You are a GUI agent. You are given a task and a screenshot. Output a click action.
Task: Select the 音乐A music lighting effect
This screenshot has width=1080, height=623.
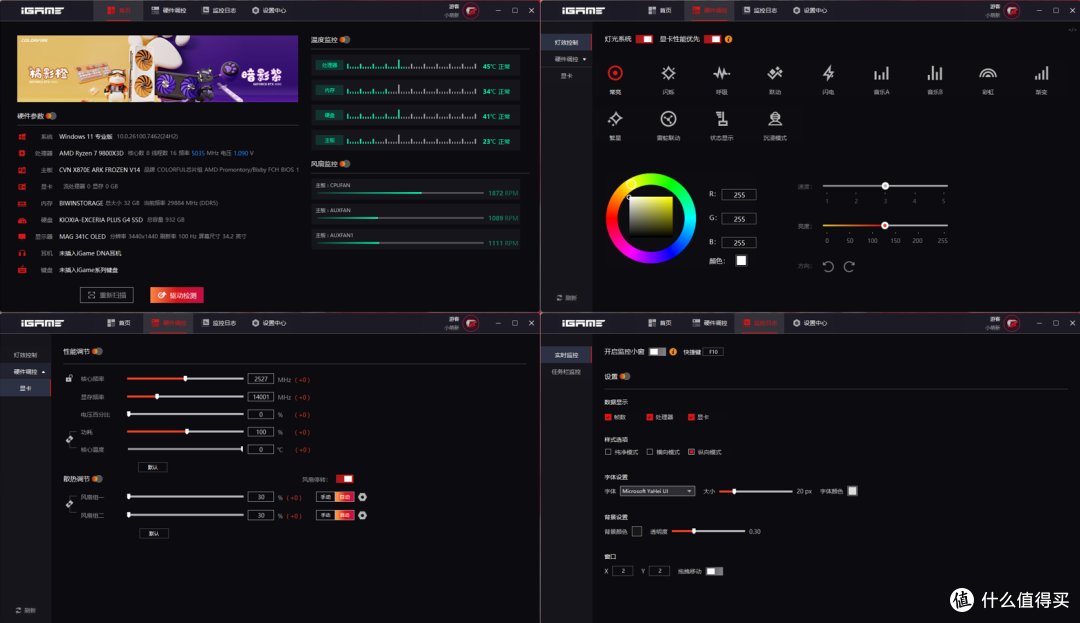point(881,73)
